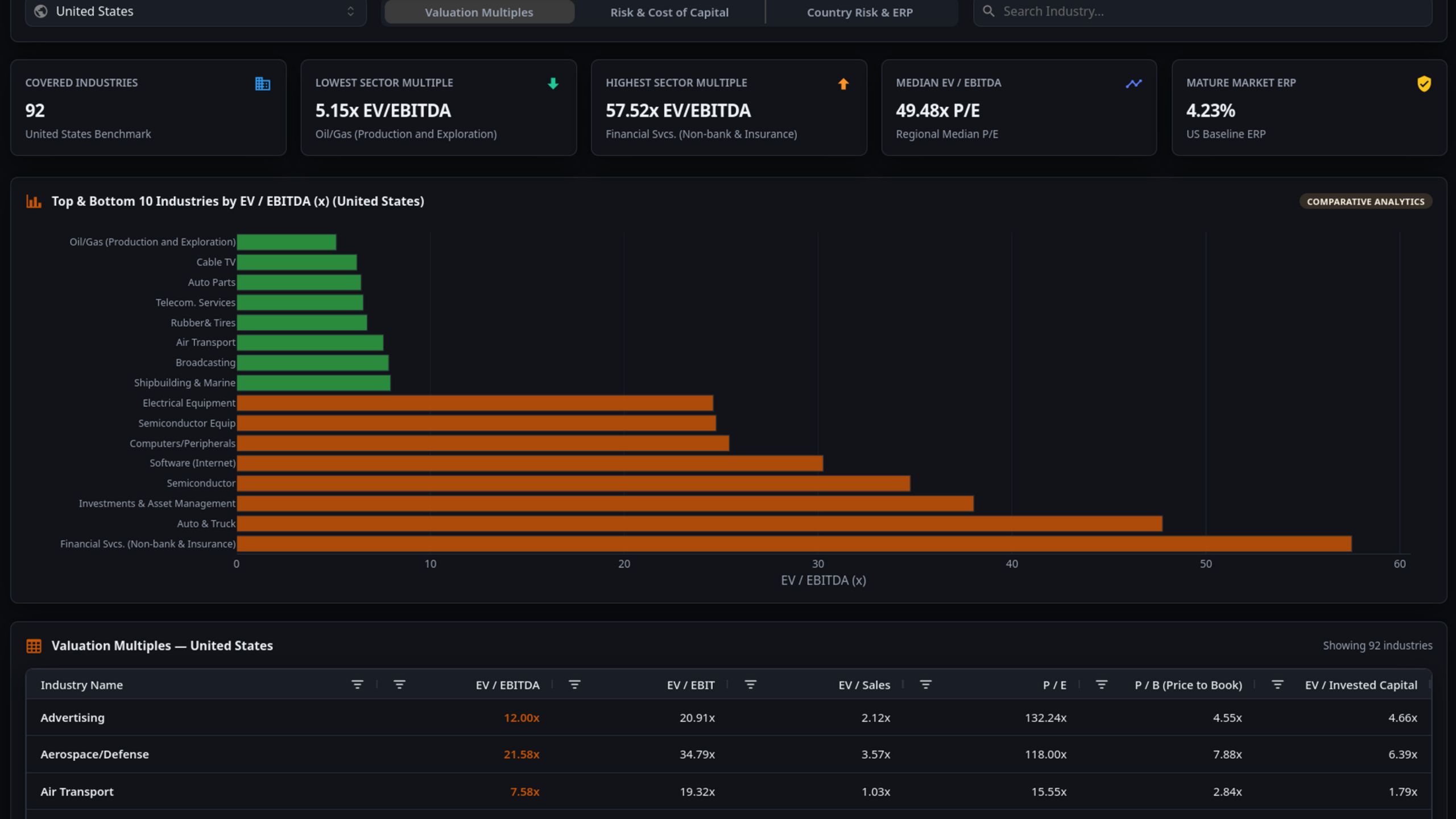
Task: Open the filter icon left of EV / Invested Capital
Action: (x=1277, y=685)
